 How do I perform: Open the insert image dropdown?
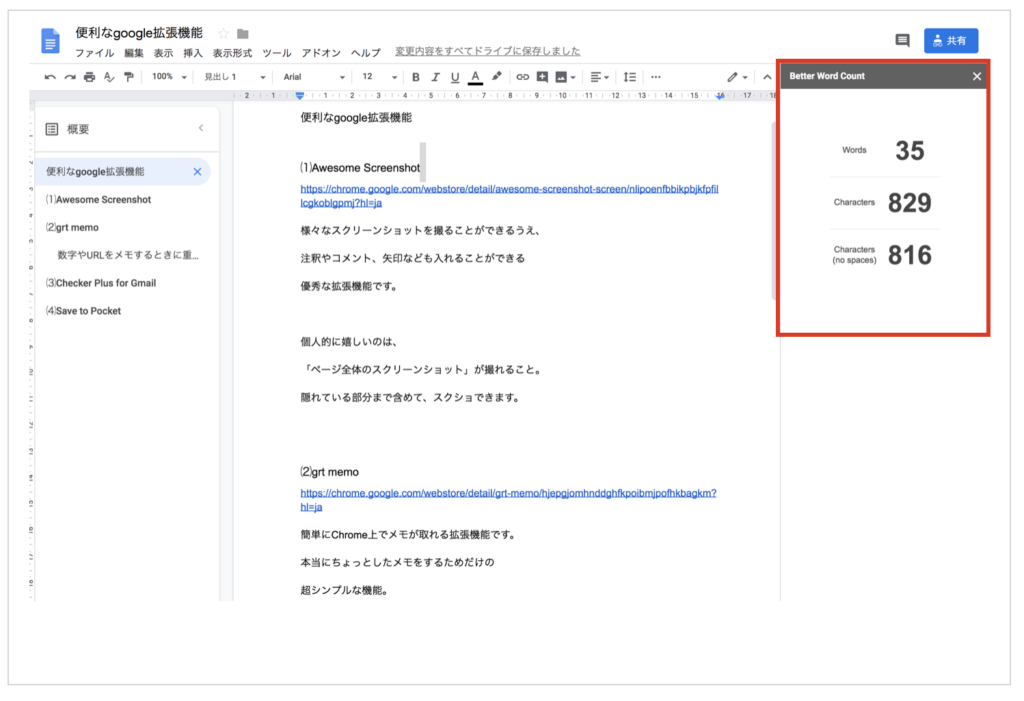565,77
